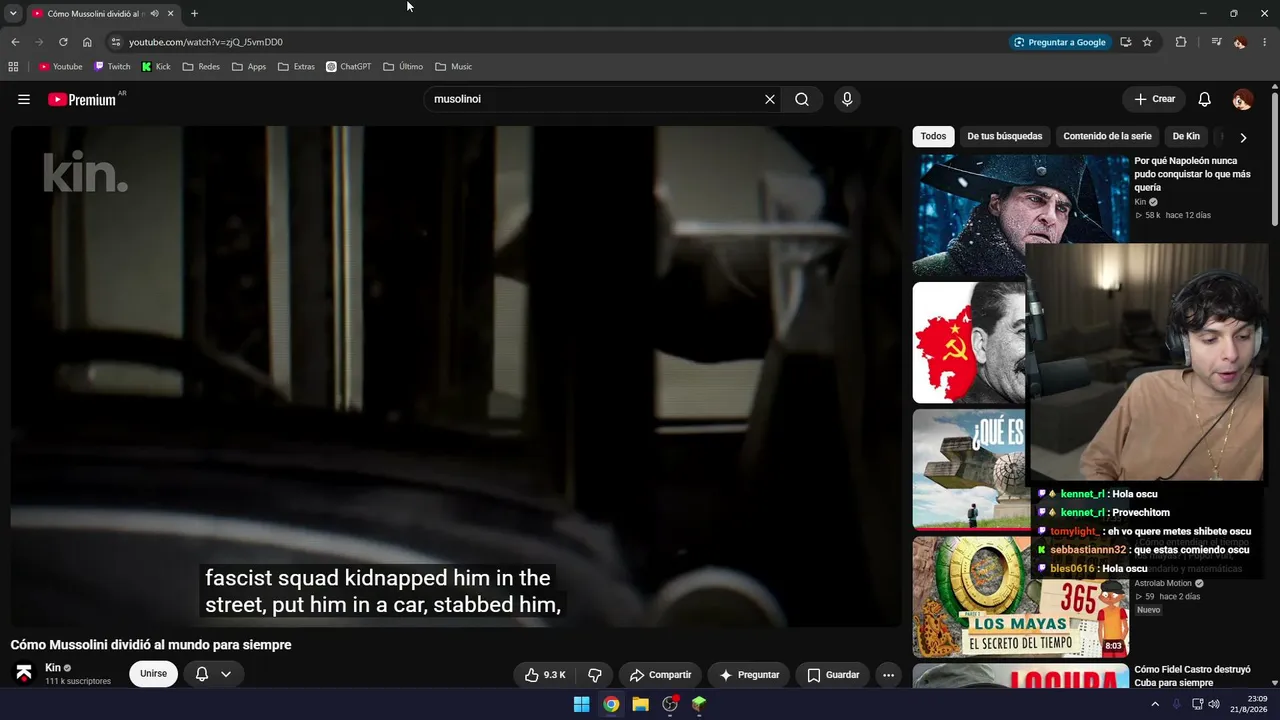Image resolution: width=1280 pixels, height=720 pixels.
Task: Bookmark this page with the star
Action: [x=1147, y=42]
